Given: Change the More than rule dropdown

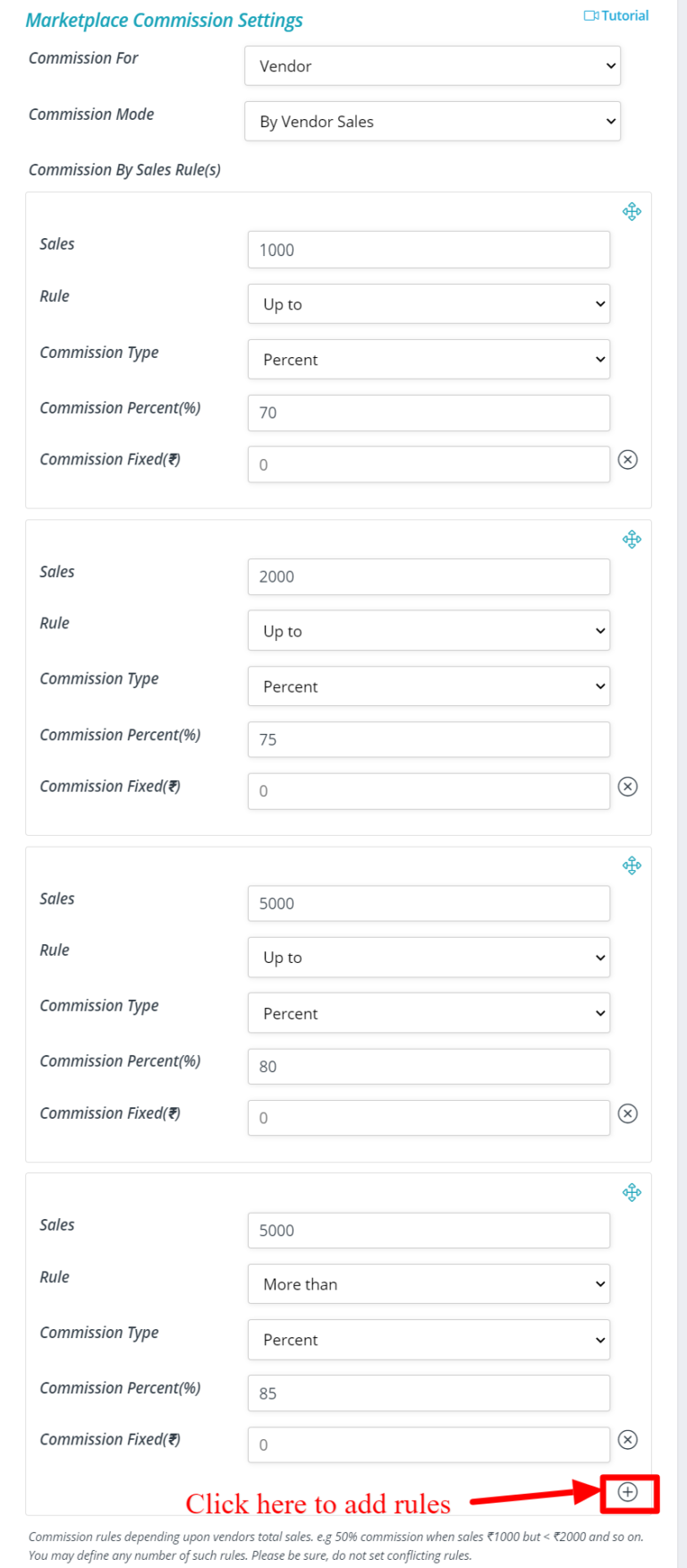Looking at the screenshot, I should click(428, 1284).
